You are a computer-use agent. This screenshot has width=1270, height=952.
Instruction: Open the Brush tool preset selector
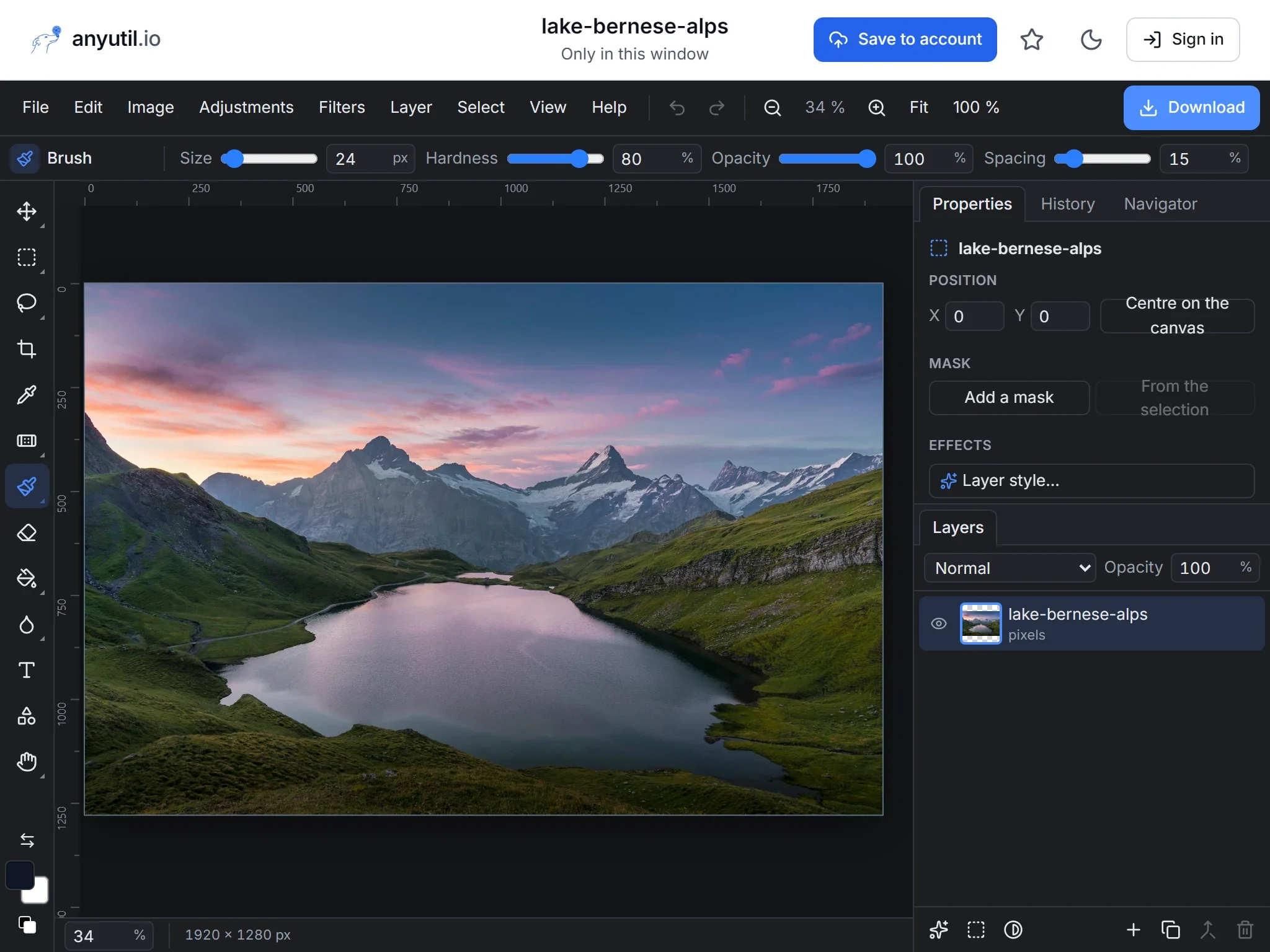point(25,159)
